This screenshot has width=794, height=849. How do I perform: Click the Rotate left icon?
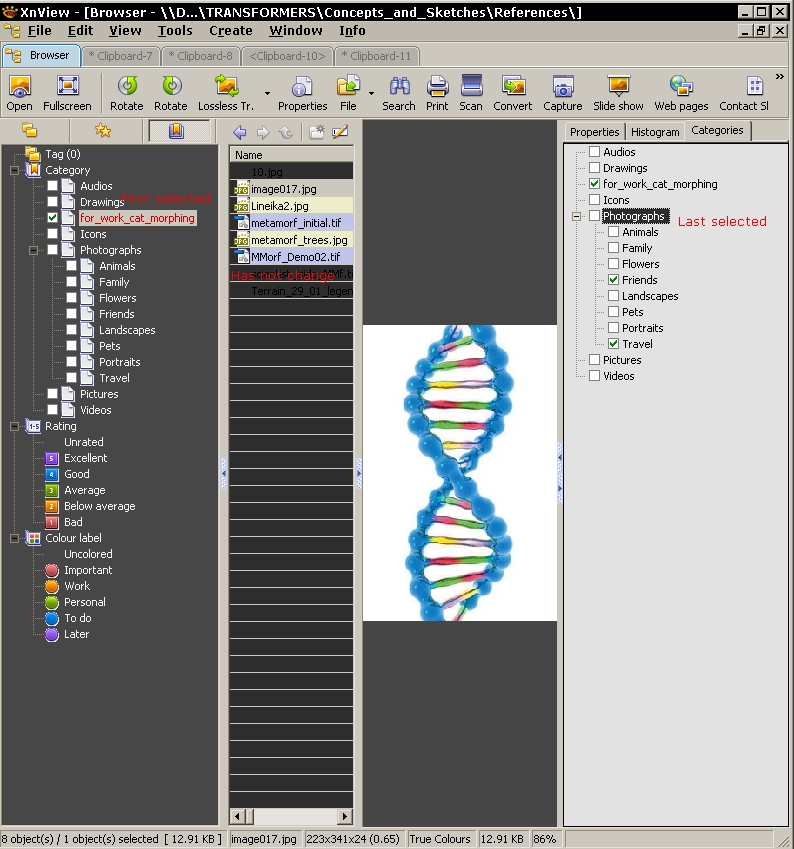click(127, 93)
